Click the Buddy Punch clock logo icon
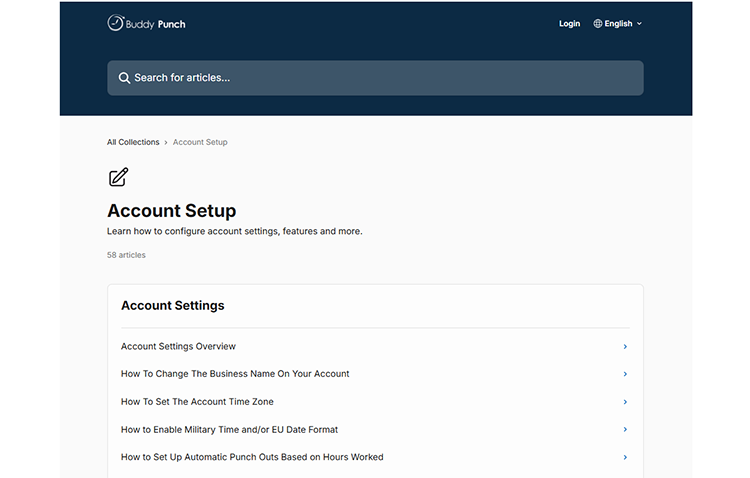 tap(116, 23)
